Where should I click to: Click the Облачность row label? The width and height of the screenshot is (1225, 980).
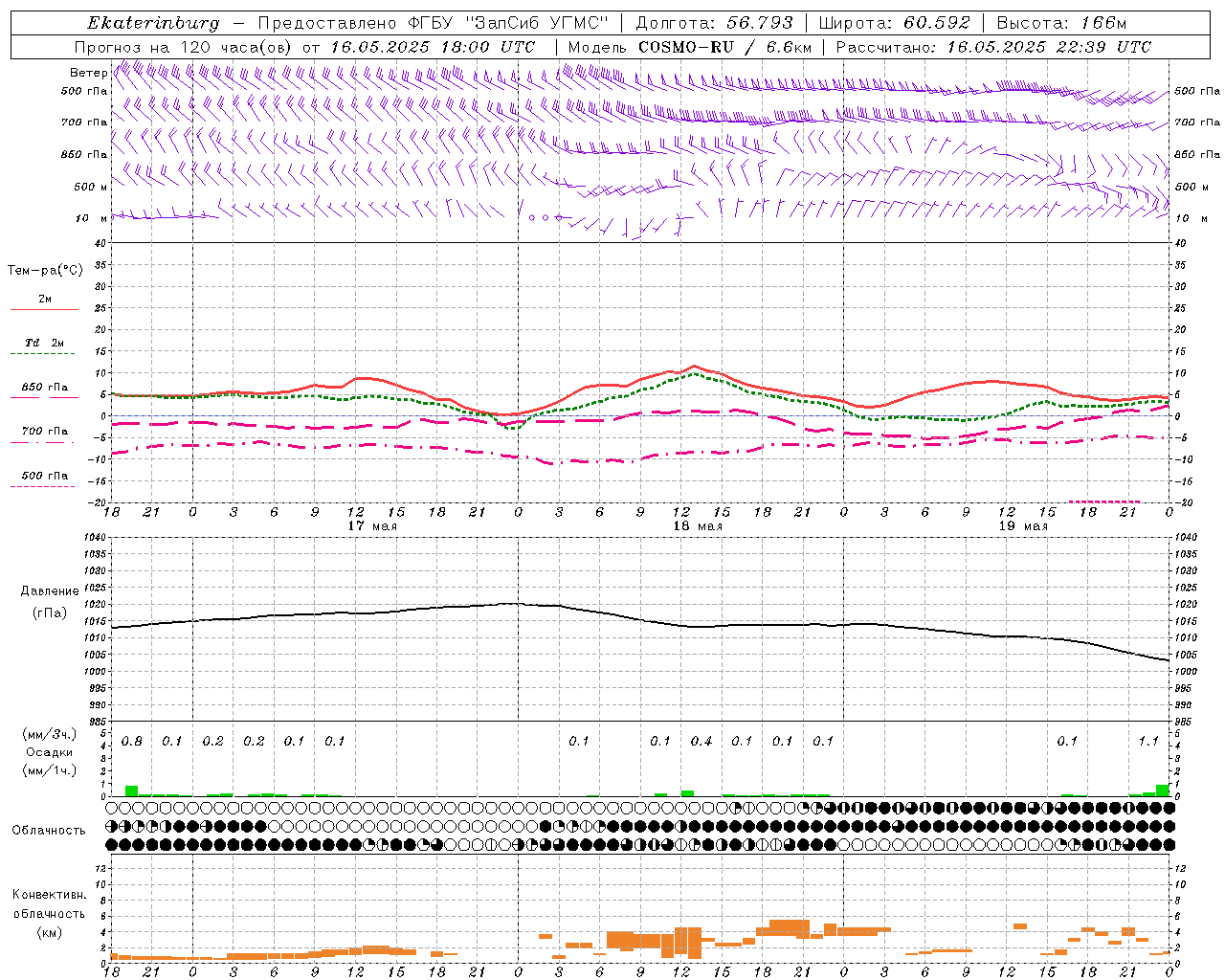(49, 831)
